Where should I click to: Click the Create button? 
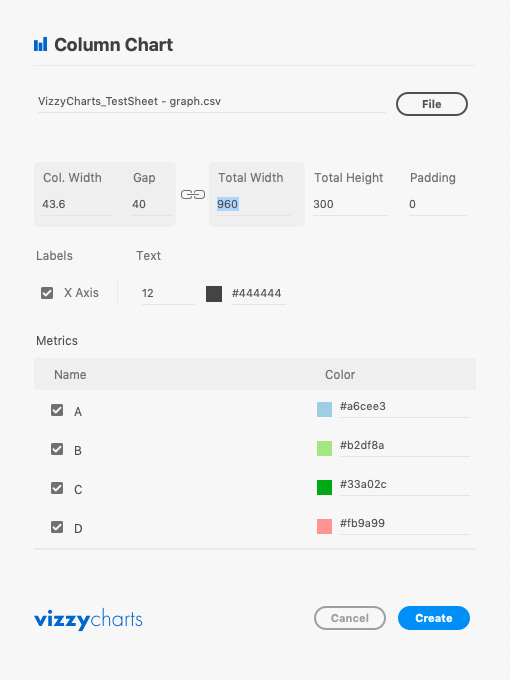coord(434,618)
